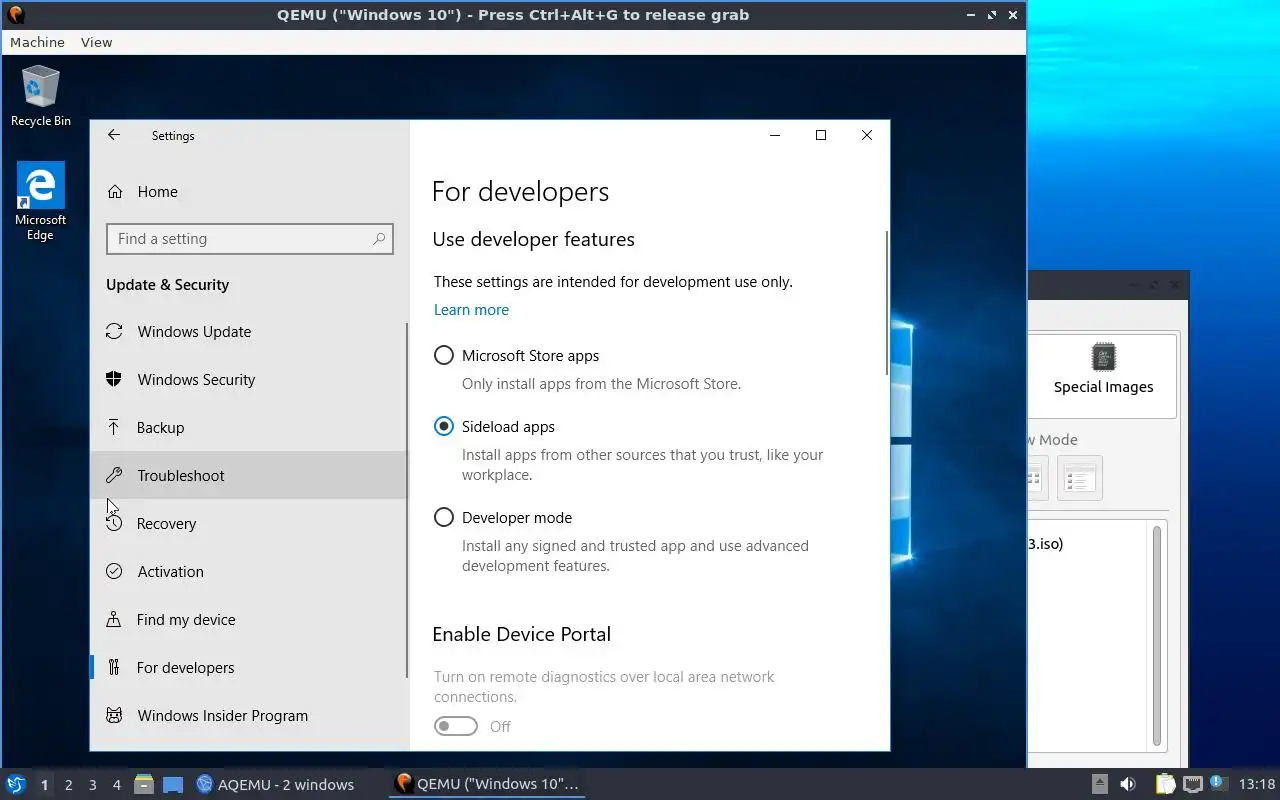Image resolution: width=1280 pixels, height=800 pixels.
Task: Select the Developer mode radio button
Action: pos(444,518)
